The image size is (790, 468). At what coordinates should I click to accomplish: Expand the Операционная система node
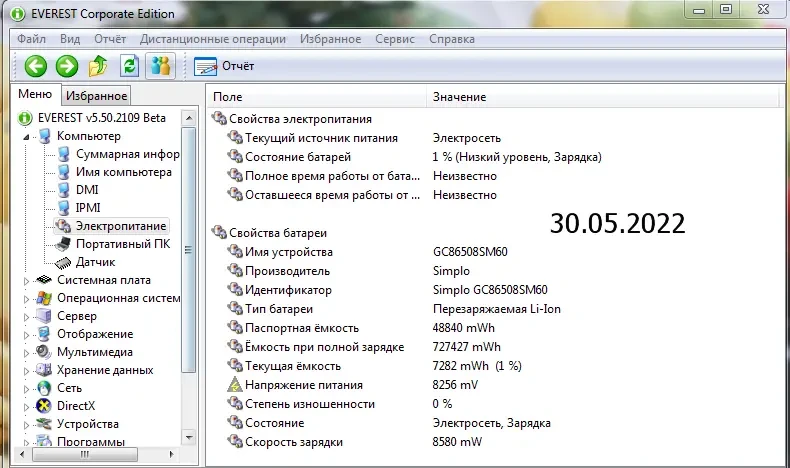click(26, 299)
